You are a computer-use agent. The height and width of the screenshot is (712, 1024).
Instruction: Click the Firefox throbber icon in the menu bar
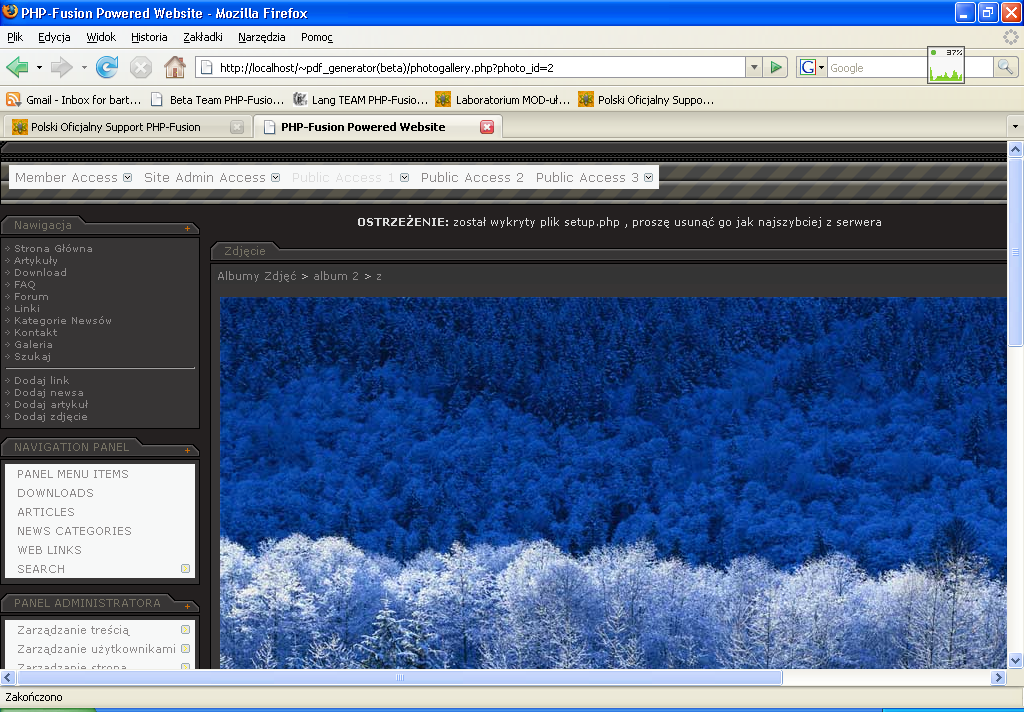[x=1012, y=37]
